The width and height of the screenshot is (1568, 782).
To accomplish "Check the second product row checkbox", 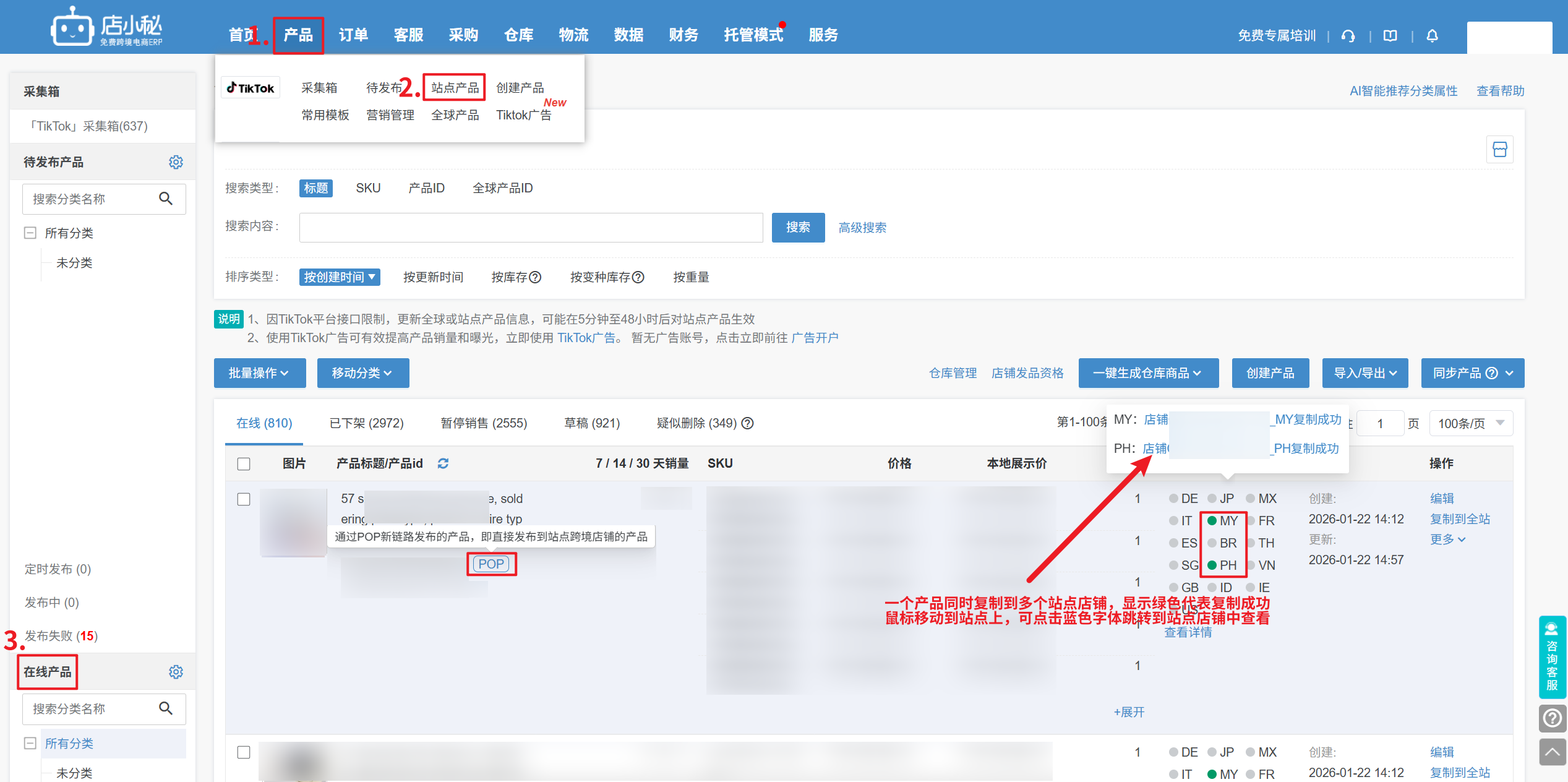I will 244,752.
